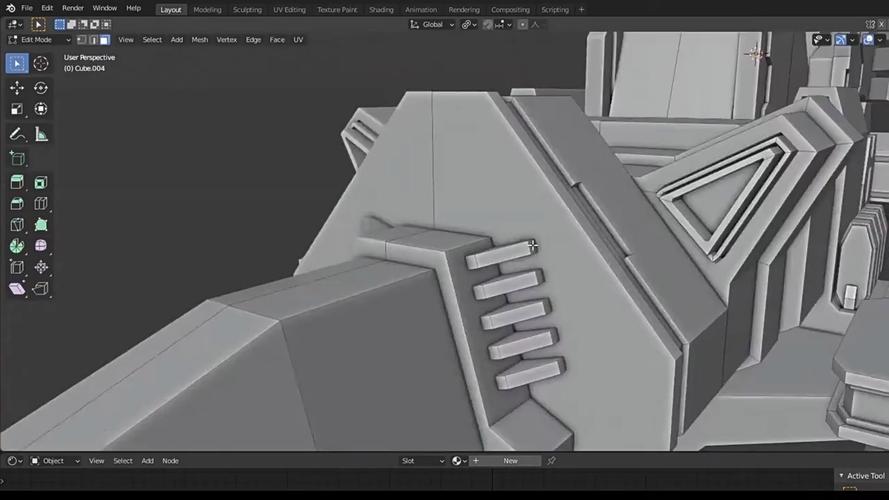Screen dimensions: 889x500
Task: Select the Spin tool
Action: pos(17,246)
